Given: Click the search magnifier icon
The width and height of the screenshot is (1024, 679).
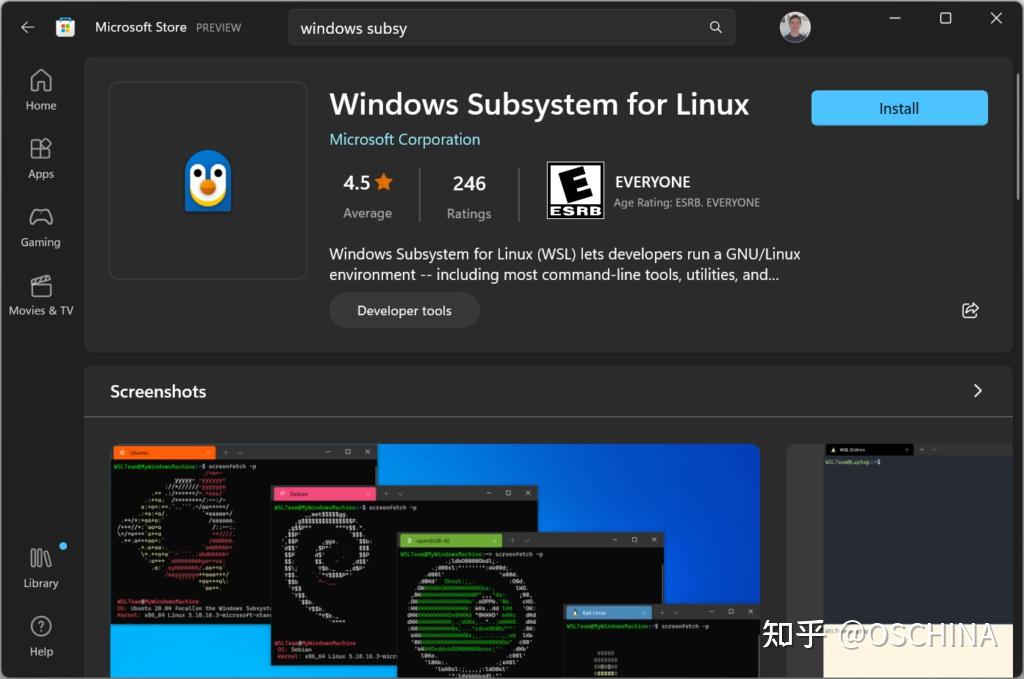Looking at the screenshot, I should pos(715,27).
